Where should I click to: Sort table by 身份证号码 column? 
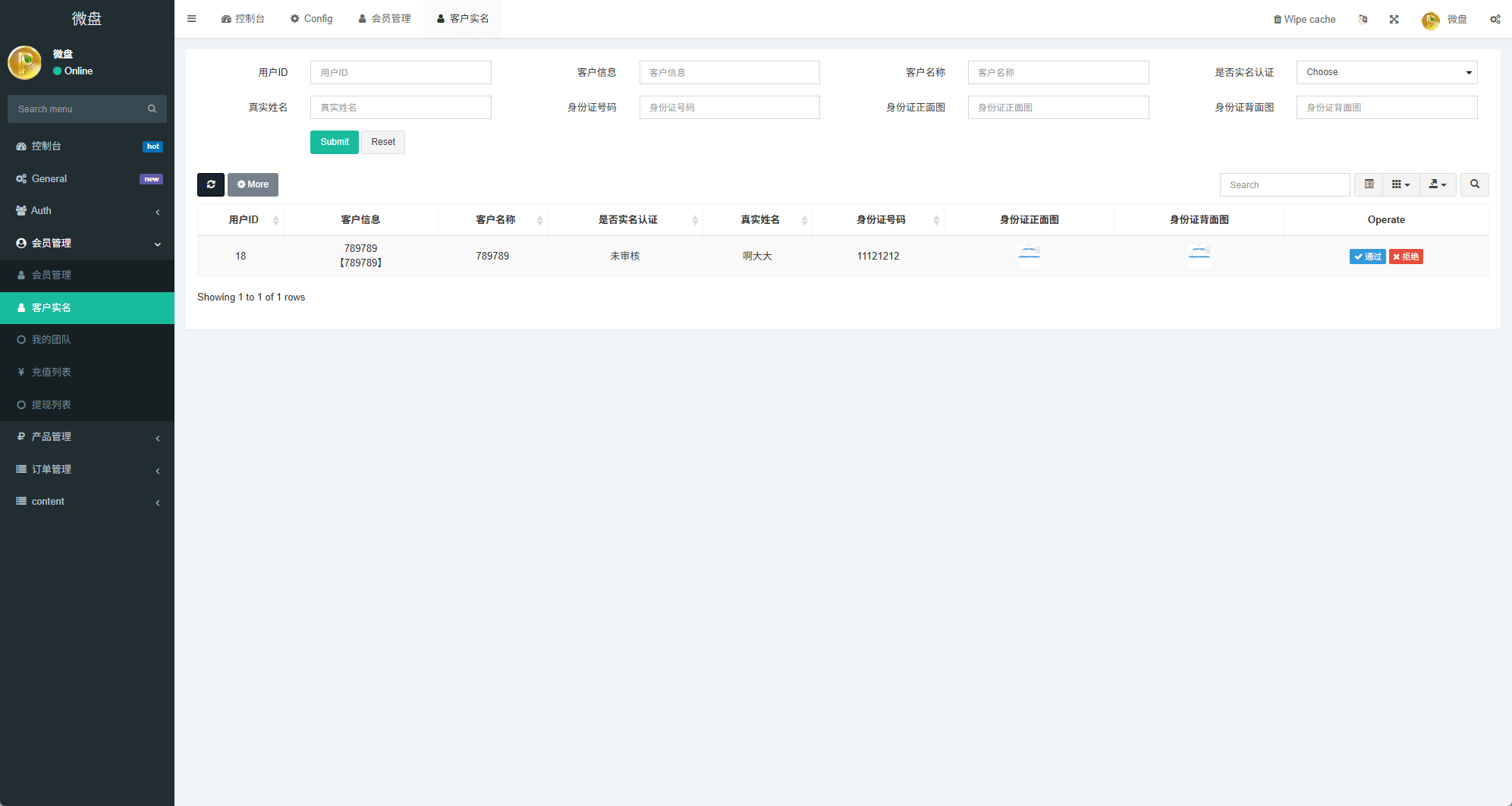click(880, 220)
